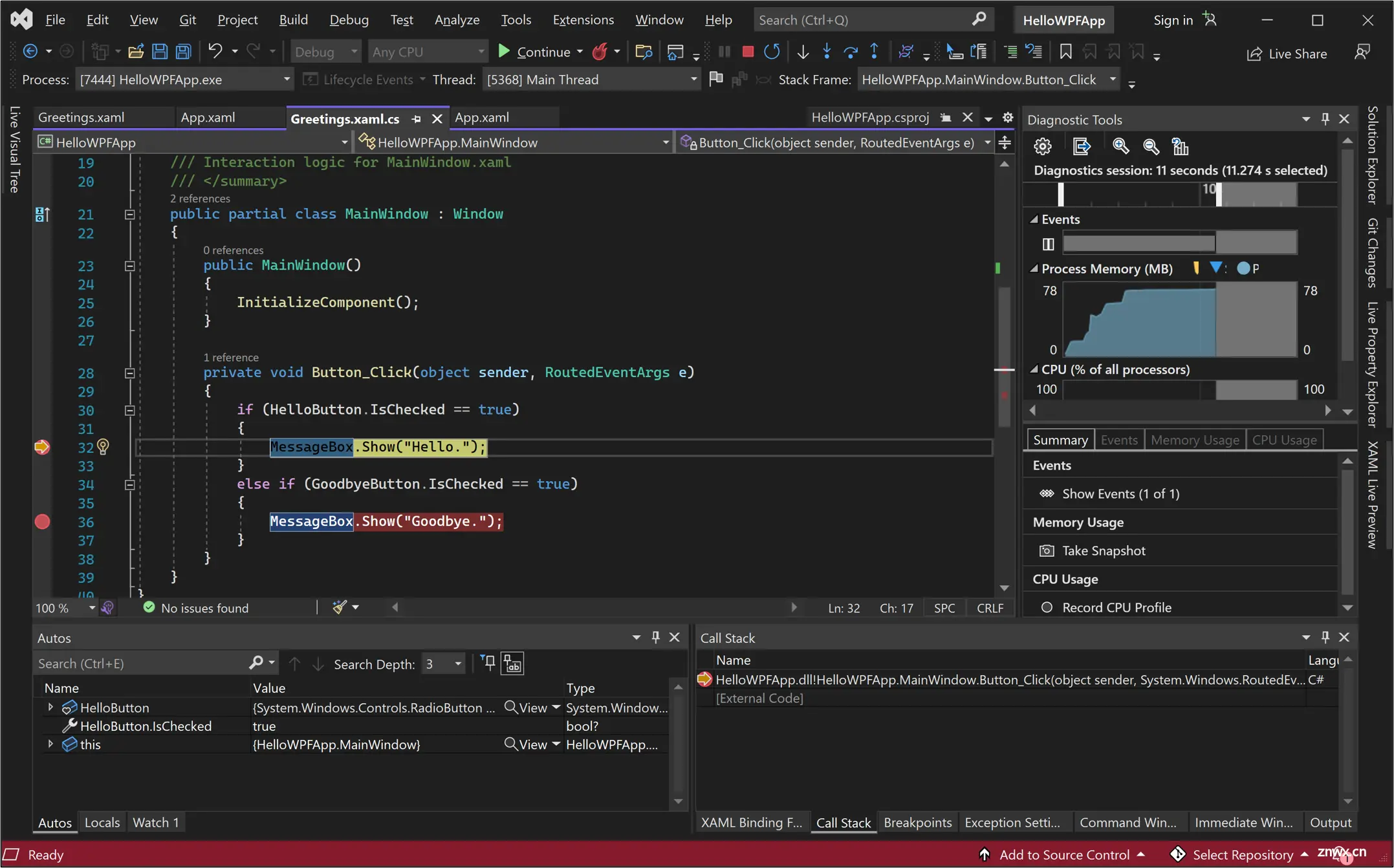The width and height of the screenshot is (1394, 868).
Task: Click the breakpoint icon on line 36
Action: [x=42, y=521]
